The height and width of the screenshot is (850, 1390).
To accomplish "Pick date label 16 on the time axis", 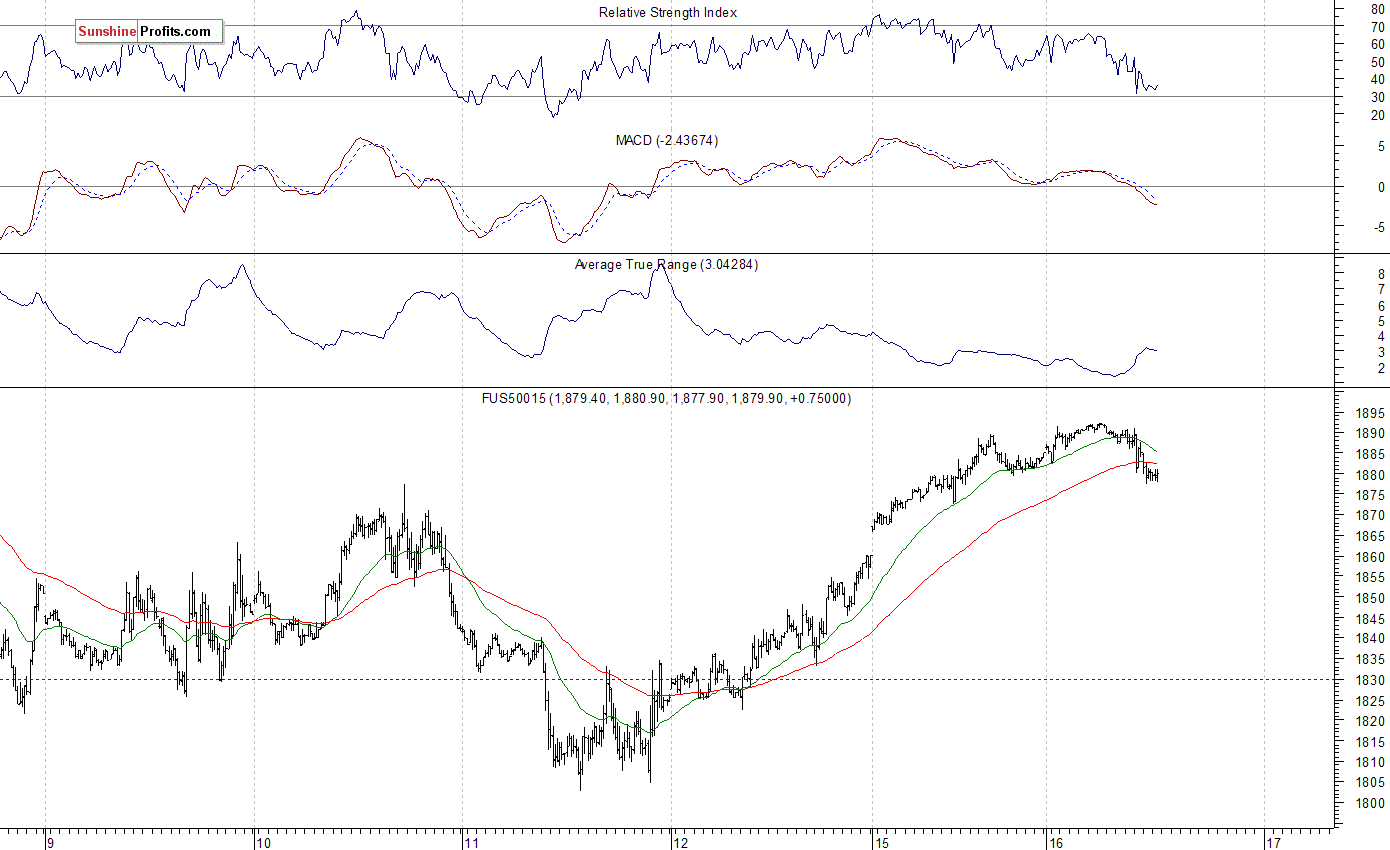I will pos(1056,843).
